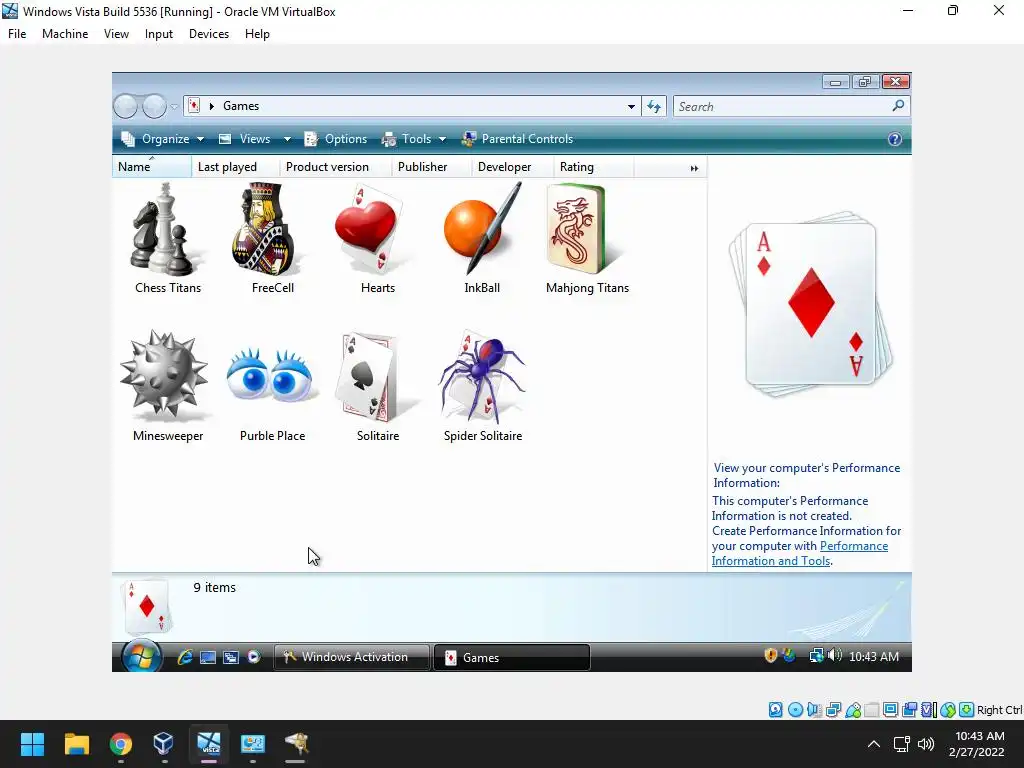Image resolution: width=1024 pixels, height=768 pixels.
Task: Open Windows Media Player quick launch icon
Action: coord(254,657)
